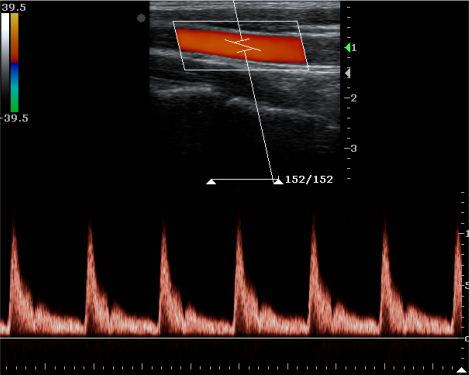Click the gray orientation dot marker
The height and width of the screenshot is (375, 469).
point(141,18)
